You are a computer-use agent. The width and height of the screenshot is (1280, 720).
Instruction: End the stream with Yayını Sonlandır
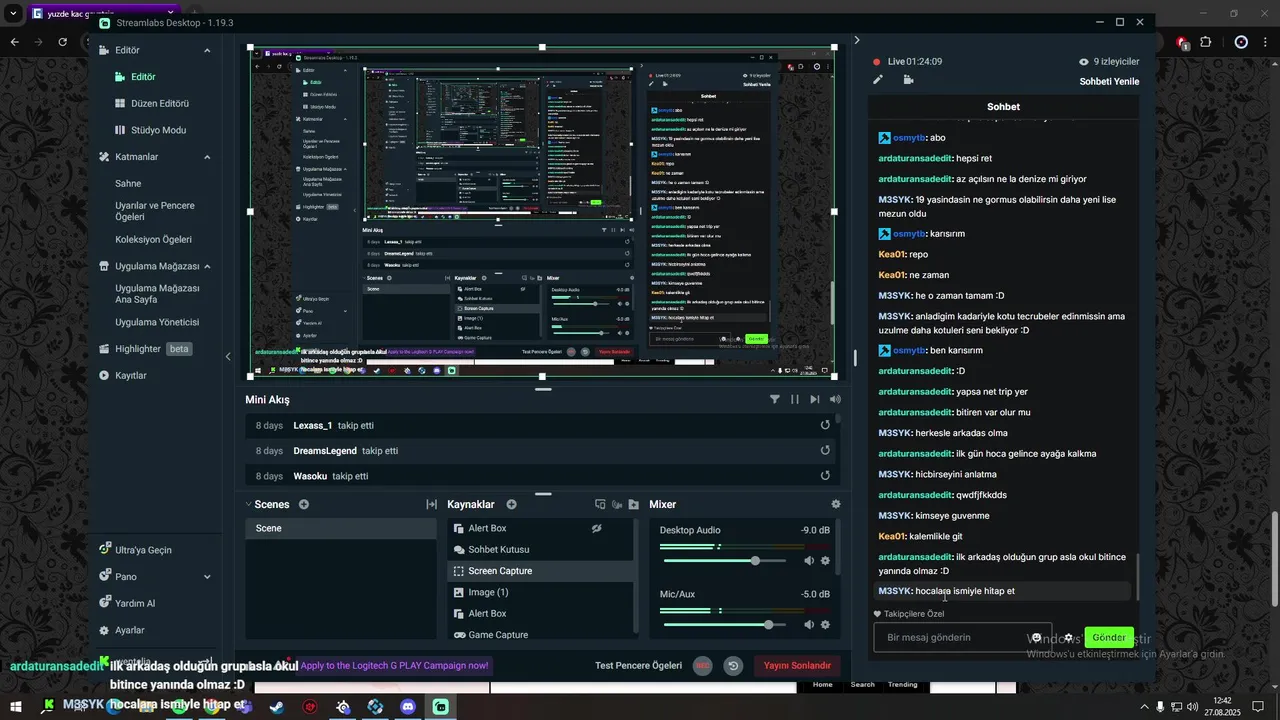pyautogui.click(x=797, y=666)
